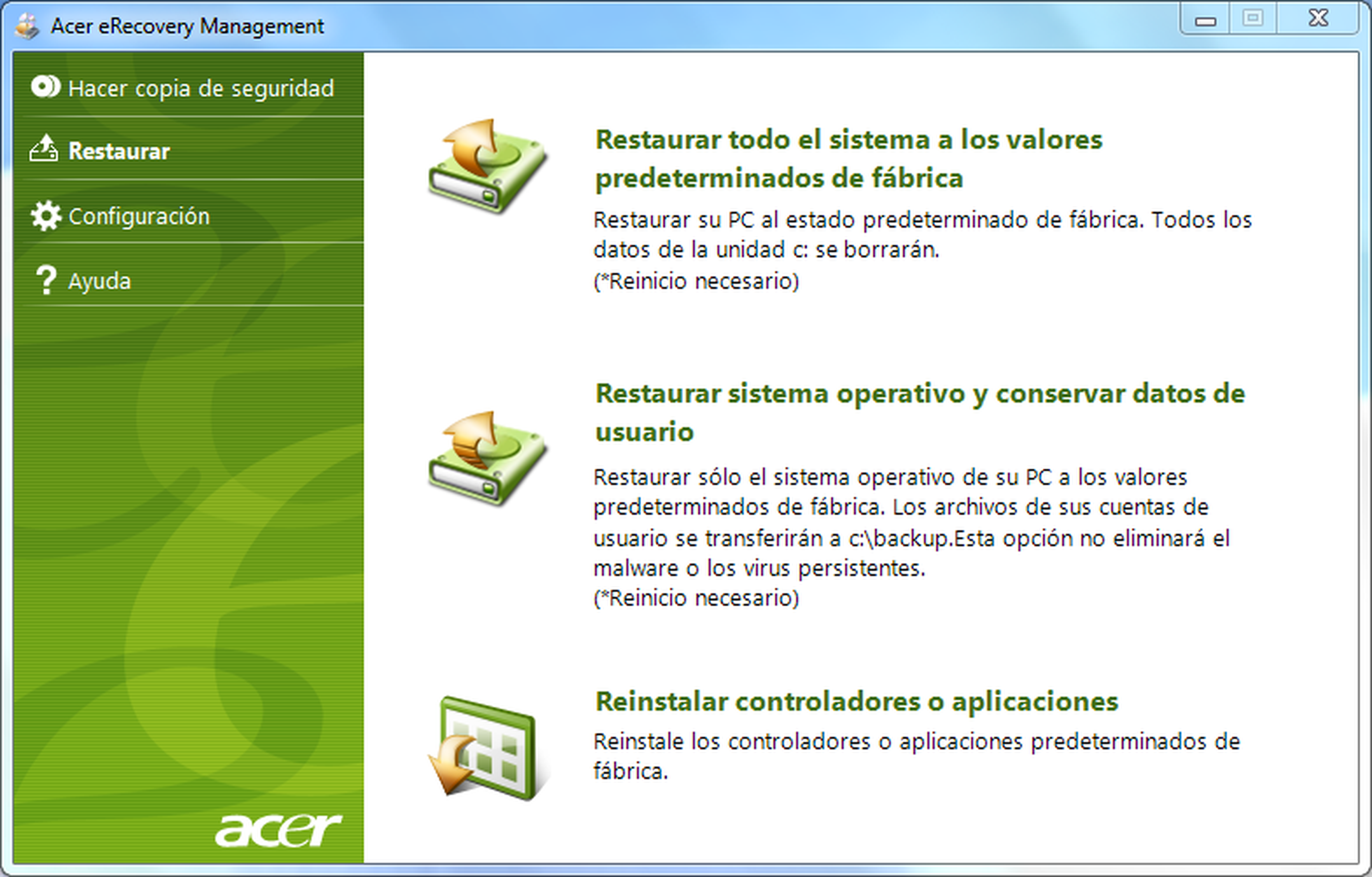The image size is (1372, 877).
Task: Click the factory restore hard drive icon
Action: [x=487, y=167]
